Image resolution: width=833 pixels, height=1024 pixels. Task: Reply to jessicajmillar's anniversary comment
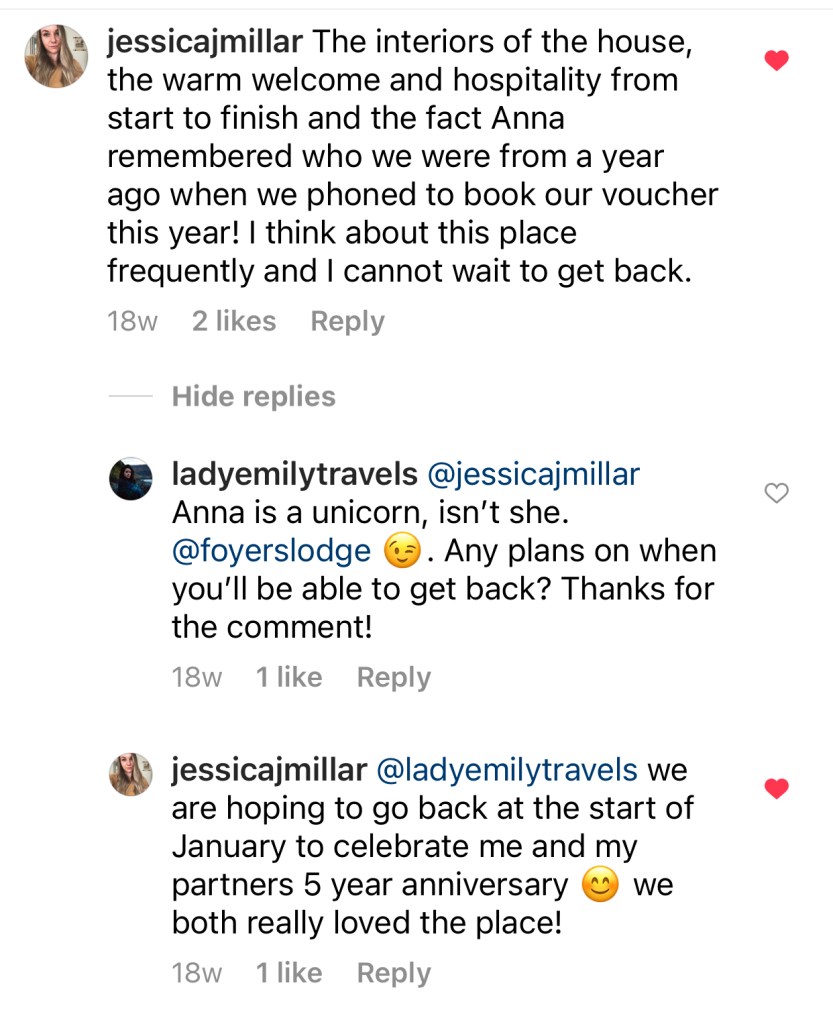(x=393, y=973)
